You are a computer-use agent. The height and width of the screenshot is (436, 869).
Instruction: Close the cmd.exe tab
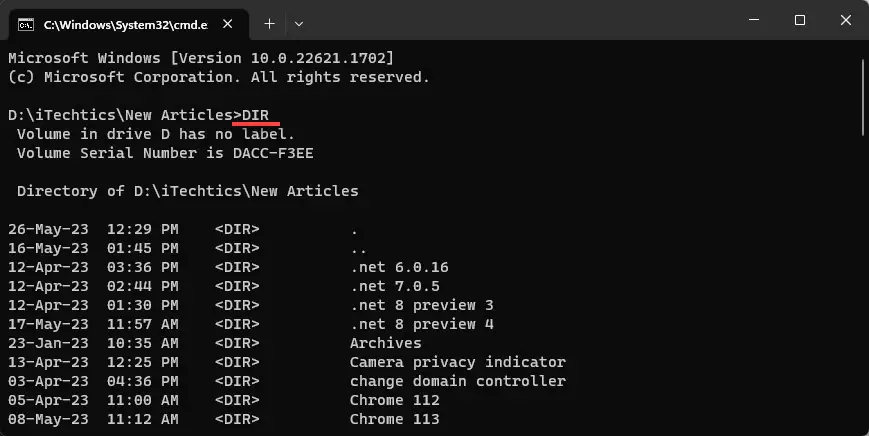(227, 24)
